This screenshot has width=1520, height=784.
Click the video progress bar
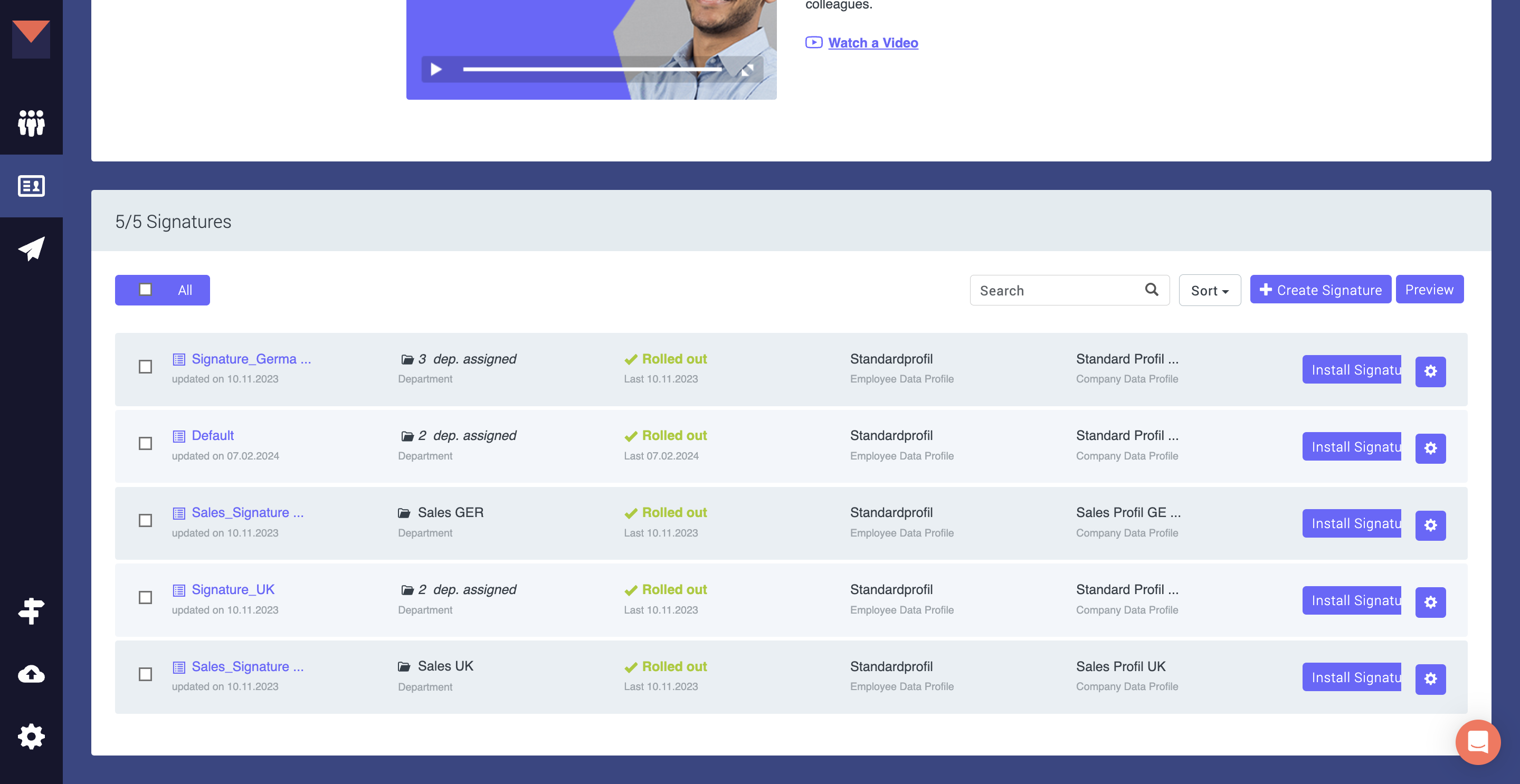tap(592, 70)
